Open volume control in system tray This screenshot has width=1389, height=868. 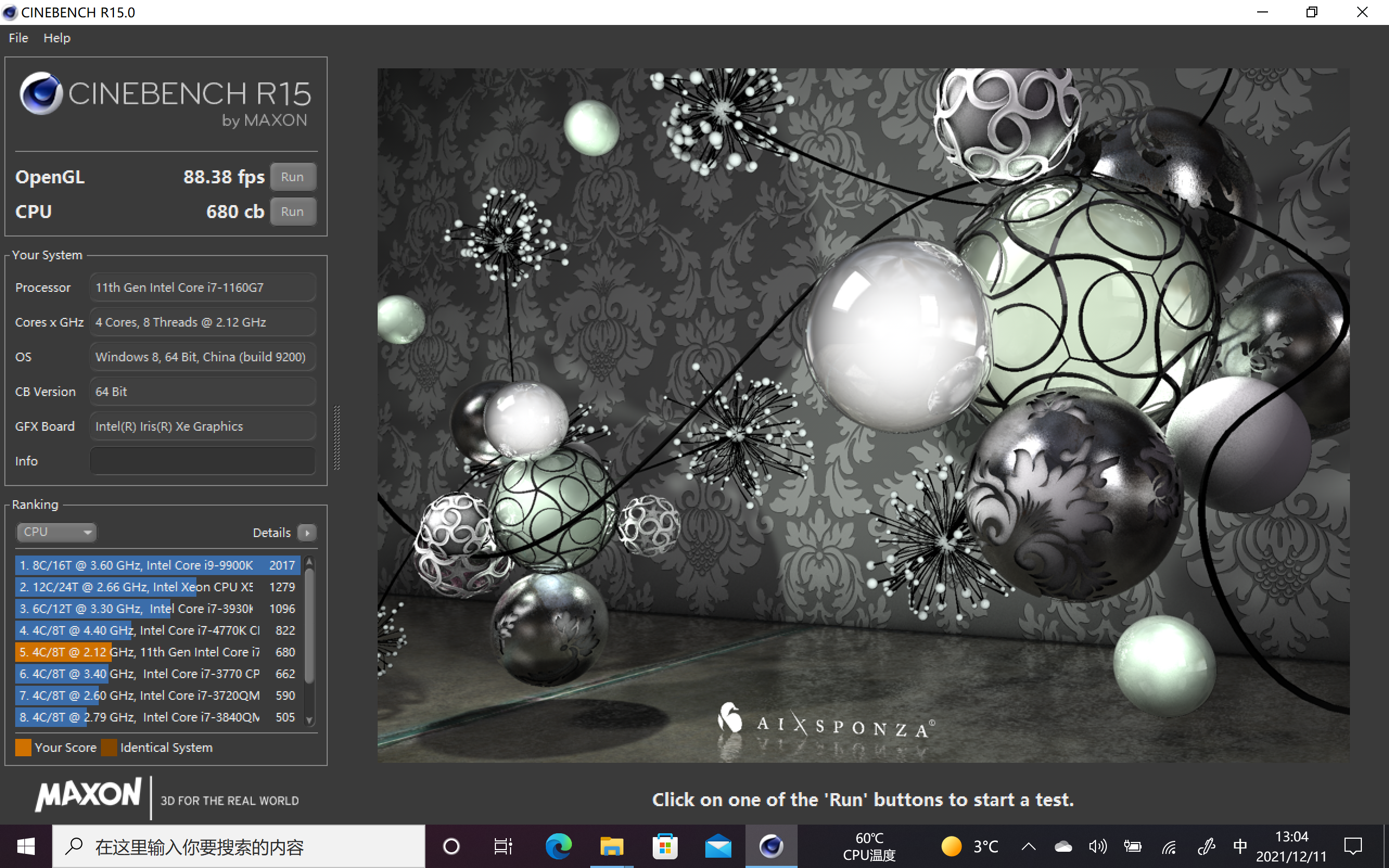click(1098, 846)
